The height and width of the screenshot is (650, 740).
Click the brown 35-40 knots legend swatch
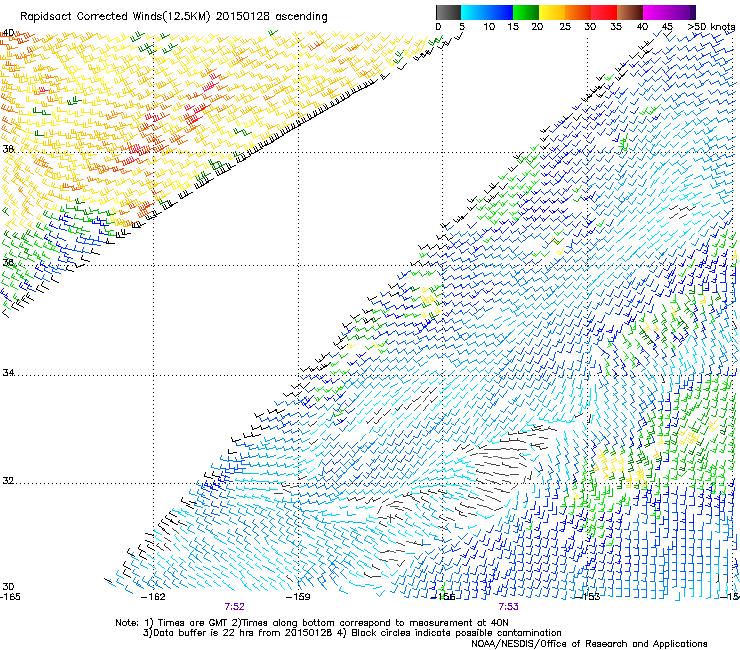pos(630,12)
